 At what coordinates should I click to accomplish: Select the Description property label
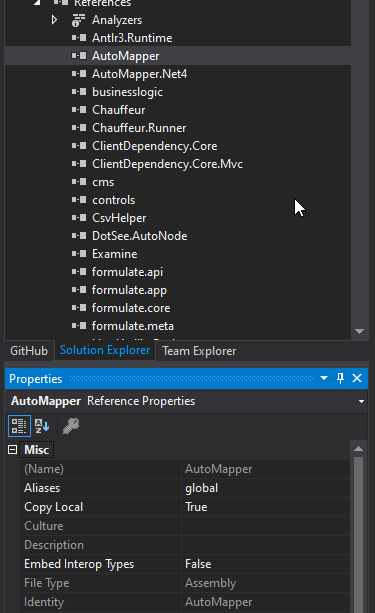tap(54, 545)
